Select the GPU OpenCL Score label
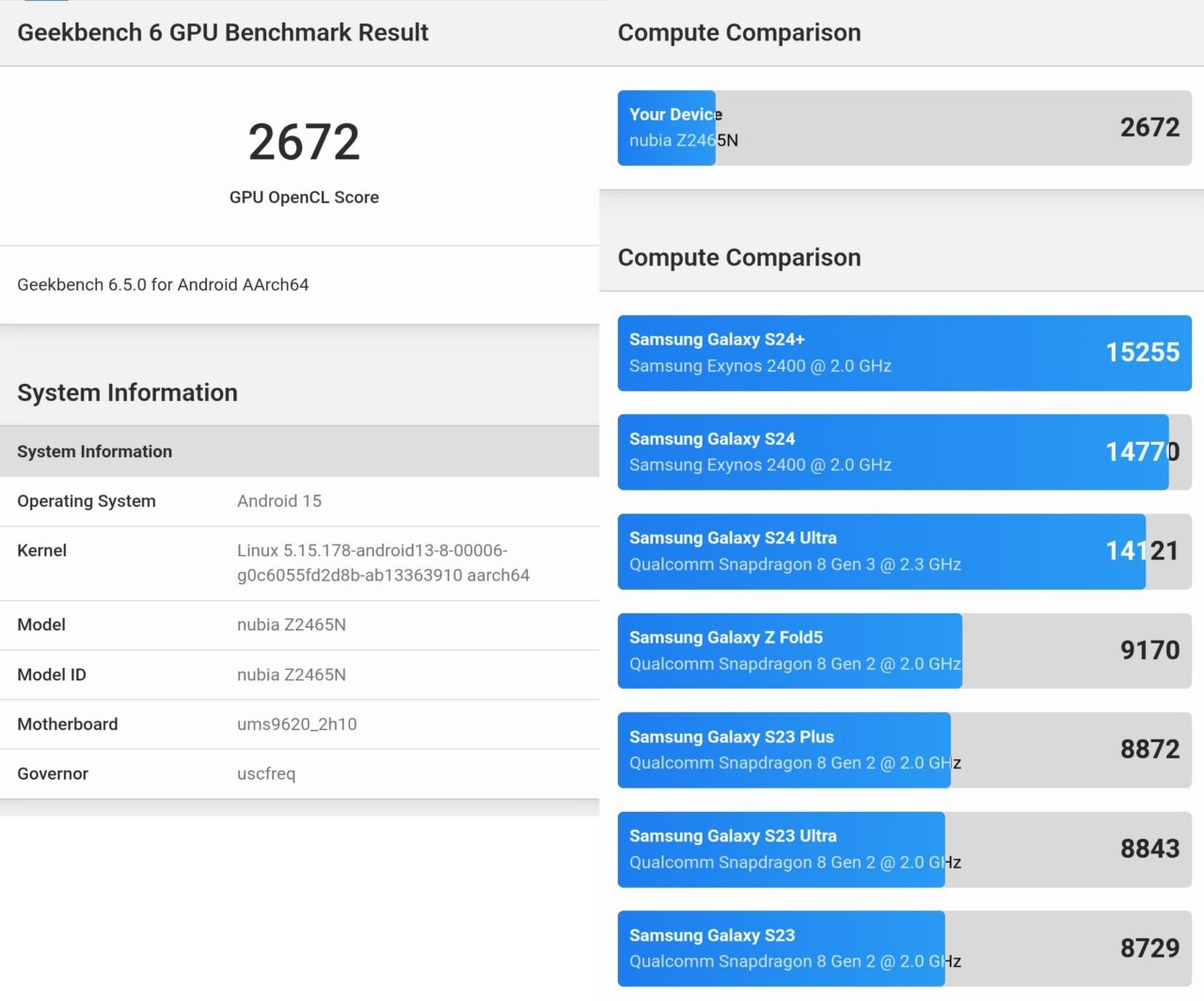Screen dimensions: 1204x1001 tap(304, 198)
